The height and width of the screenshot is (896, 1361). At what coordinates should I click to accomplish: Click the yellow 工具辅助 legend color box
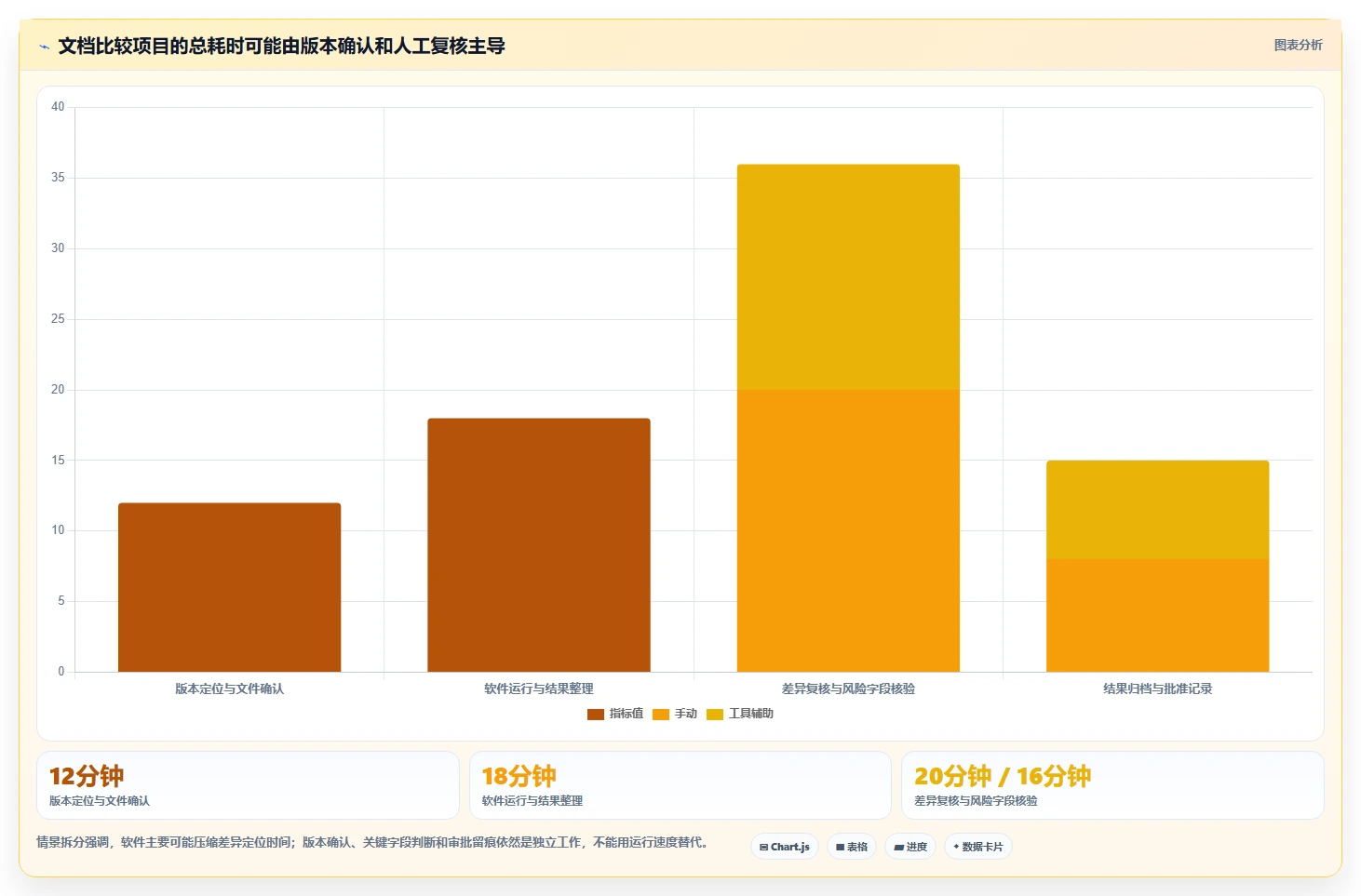[715, 715]
